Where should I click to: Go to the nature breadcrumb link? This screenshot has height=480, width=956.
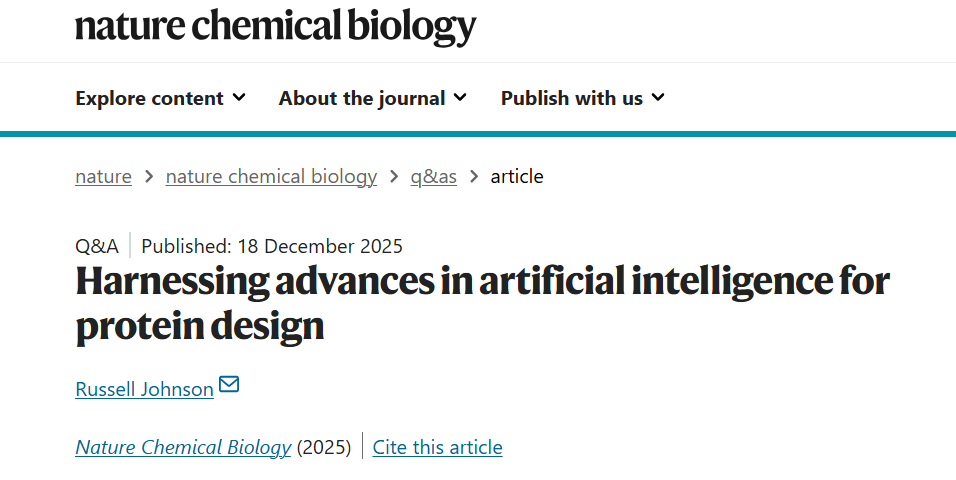tap(103, 177)
